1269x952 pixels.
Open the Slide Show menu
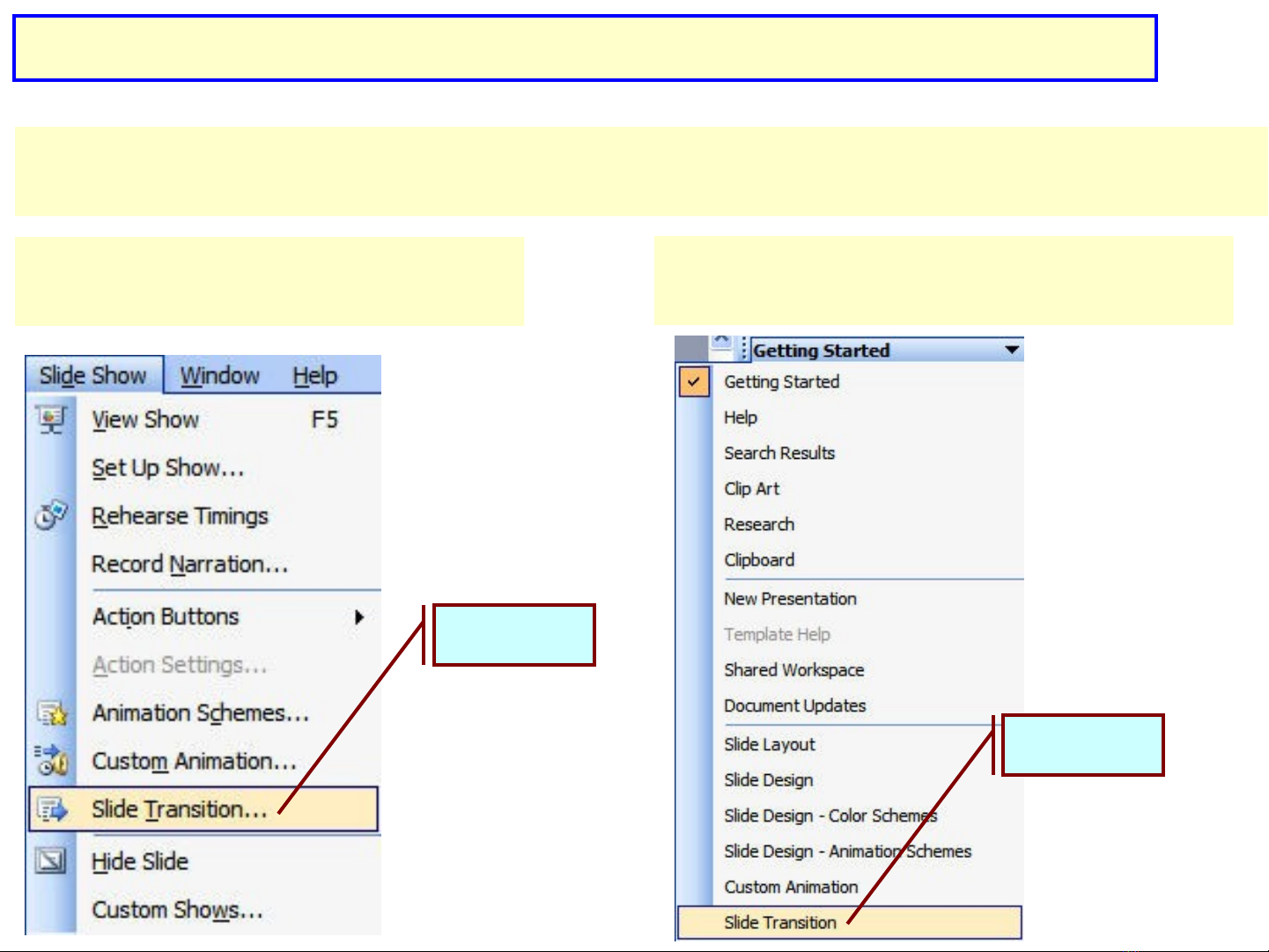click(x=93, y=376)
